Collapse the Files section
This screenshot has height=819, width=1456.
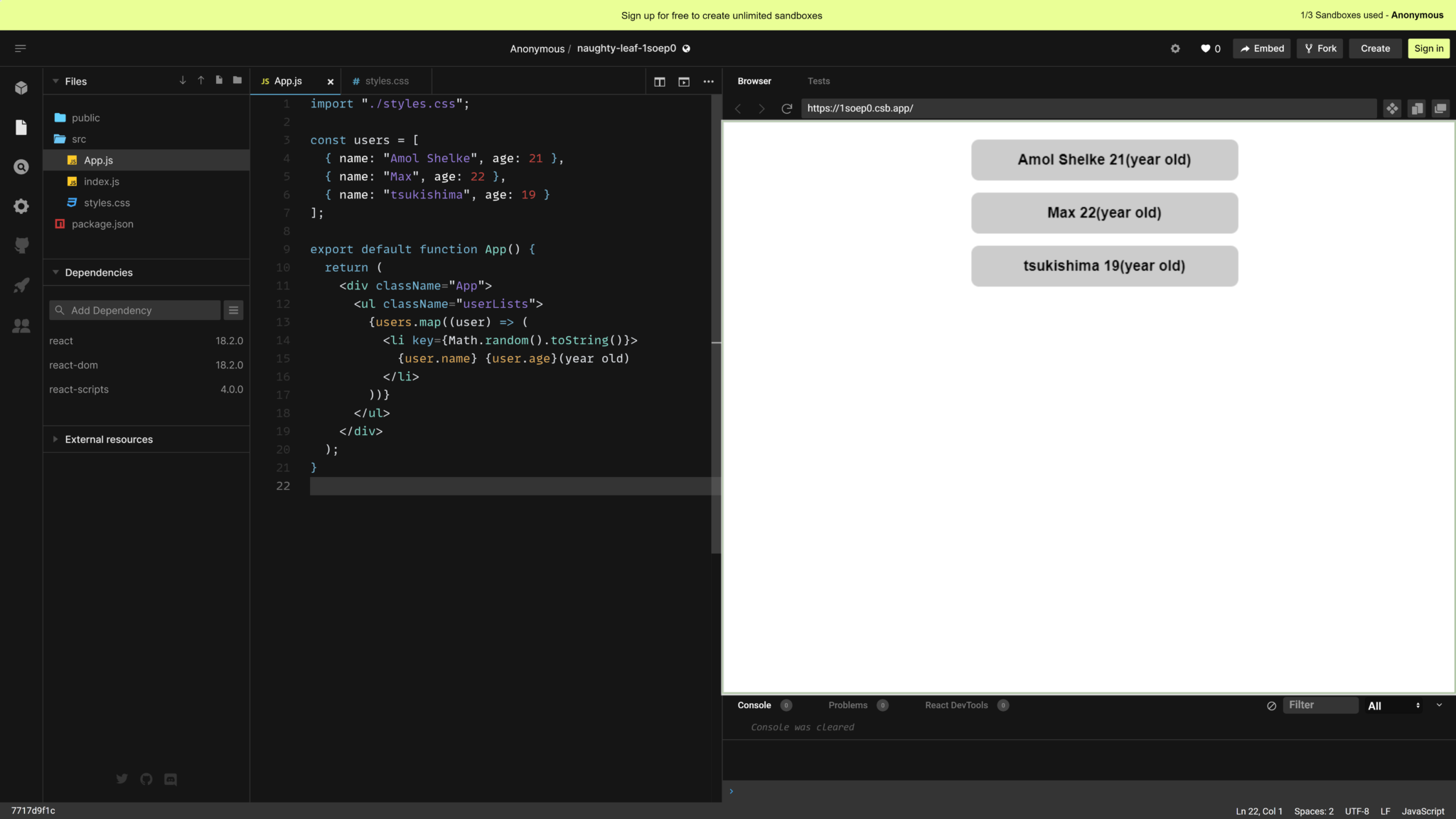(55, 81)
